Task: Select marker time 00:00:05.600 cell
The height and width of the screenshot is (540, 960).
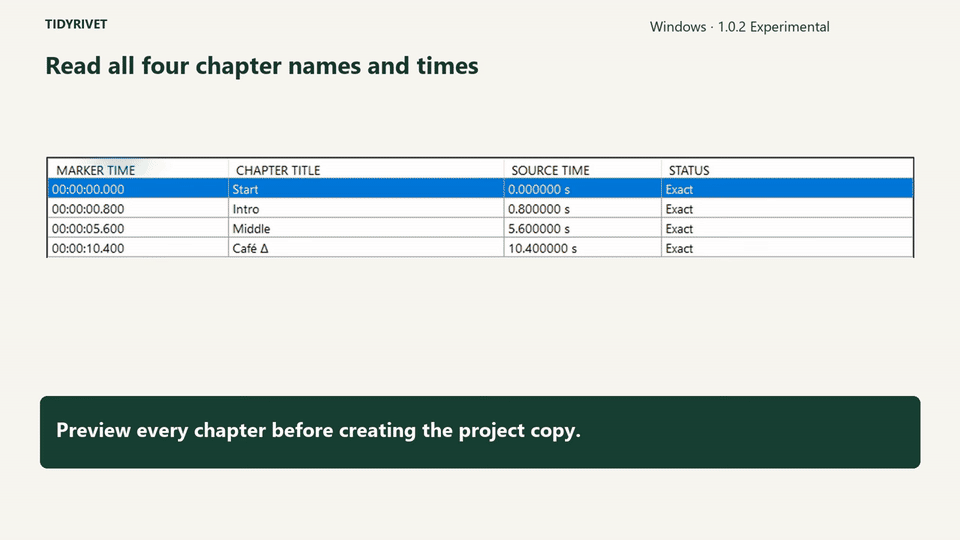Action: pyautogui.click(x=138, y=228)
